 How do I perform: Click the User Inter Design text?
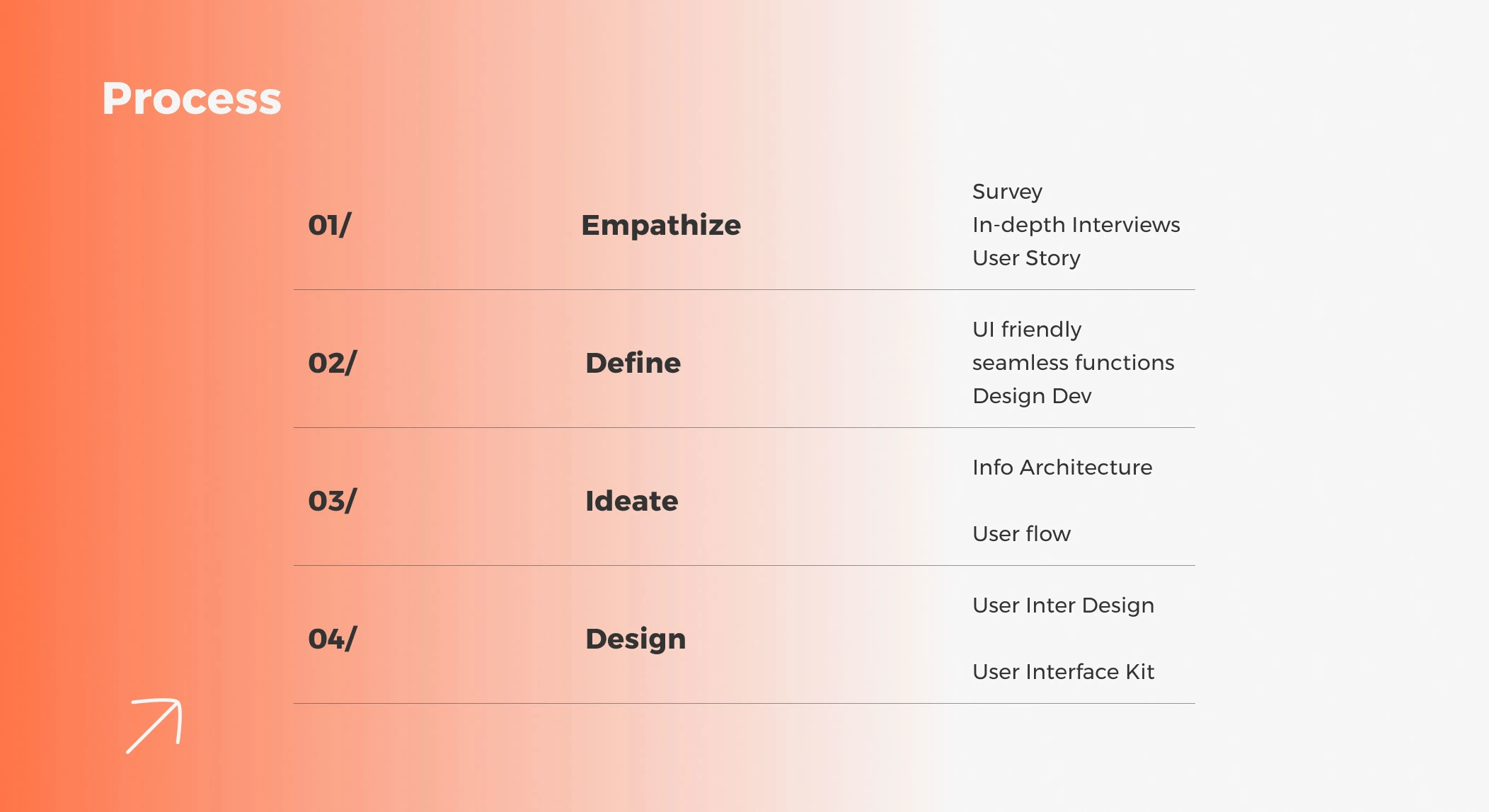pos(1063,605)
